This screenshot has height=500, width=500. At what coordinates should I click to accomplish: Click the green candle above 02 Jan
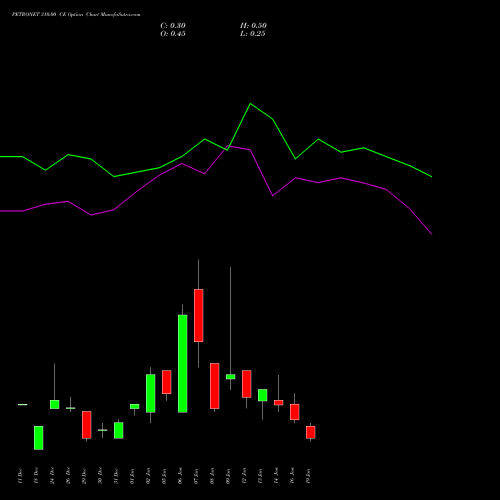(151, 393)
